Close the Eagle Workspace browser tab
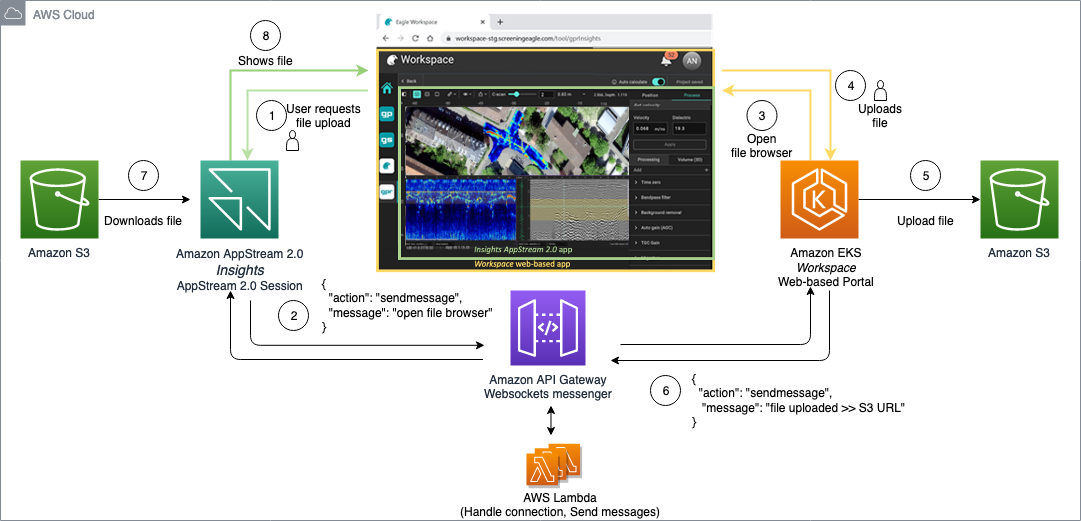Screen dimensions: 1081x521 tap(482, 22)
